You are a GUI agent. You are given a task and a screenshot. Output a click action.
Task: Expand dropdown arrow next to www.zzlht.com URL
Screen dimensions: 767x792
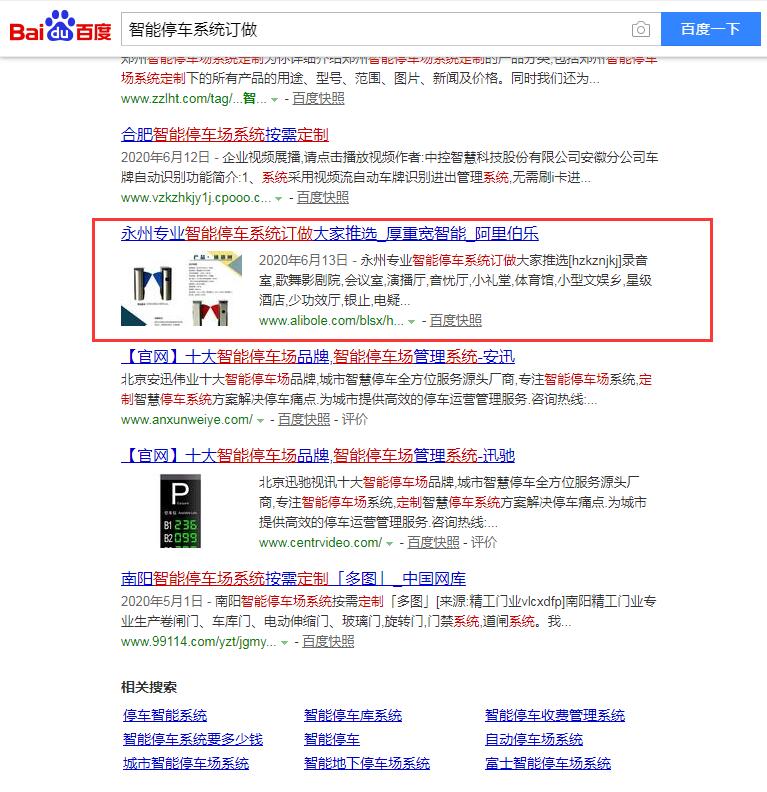point(274,100)
